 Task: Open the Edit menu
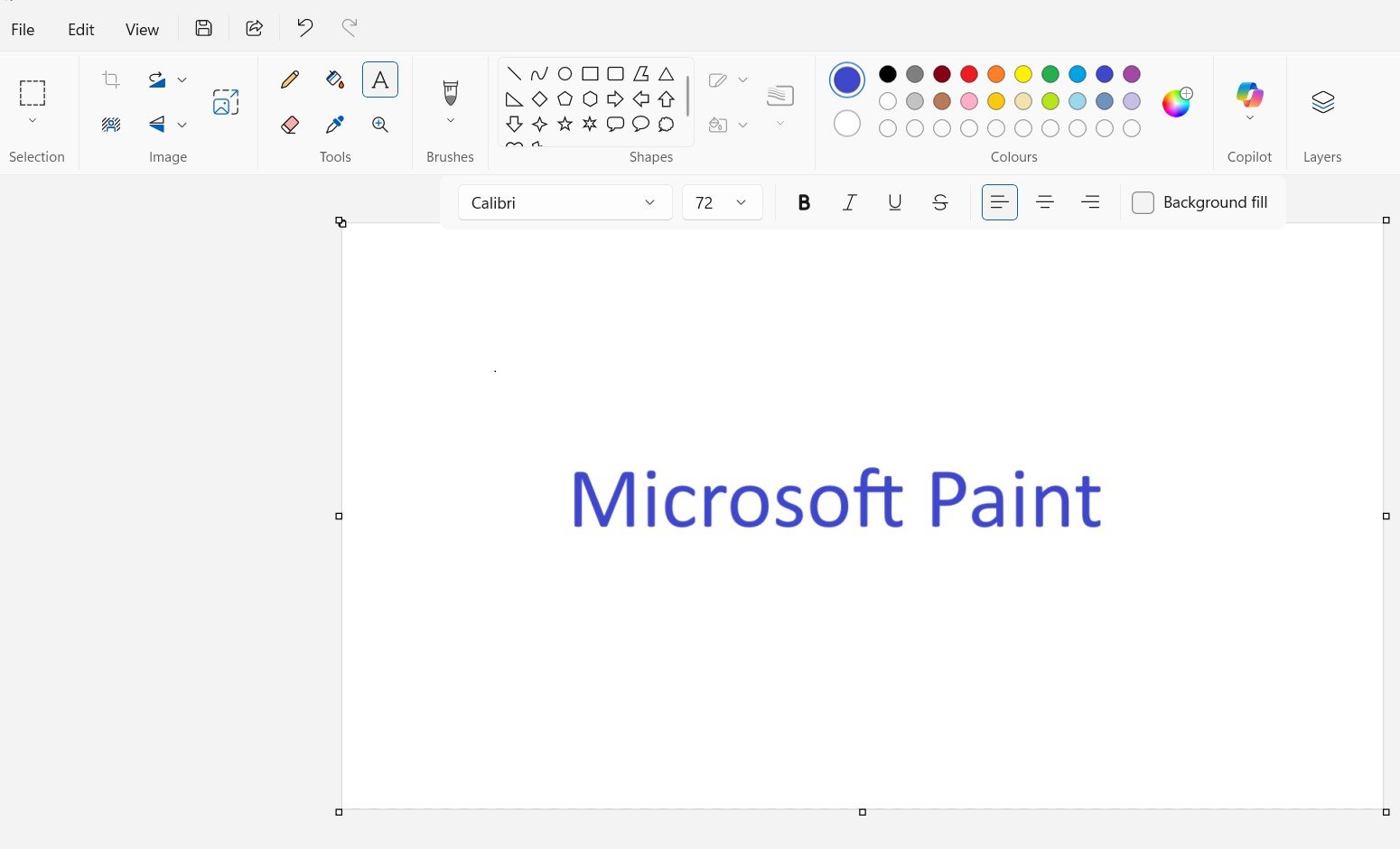click(x=81, y=29)
